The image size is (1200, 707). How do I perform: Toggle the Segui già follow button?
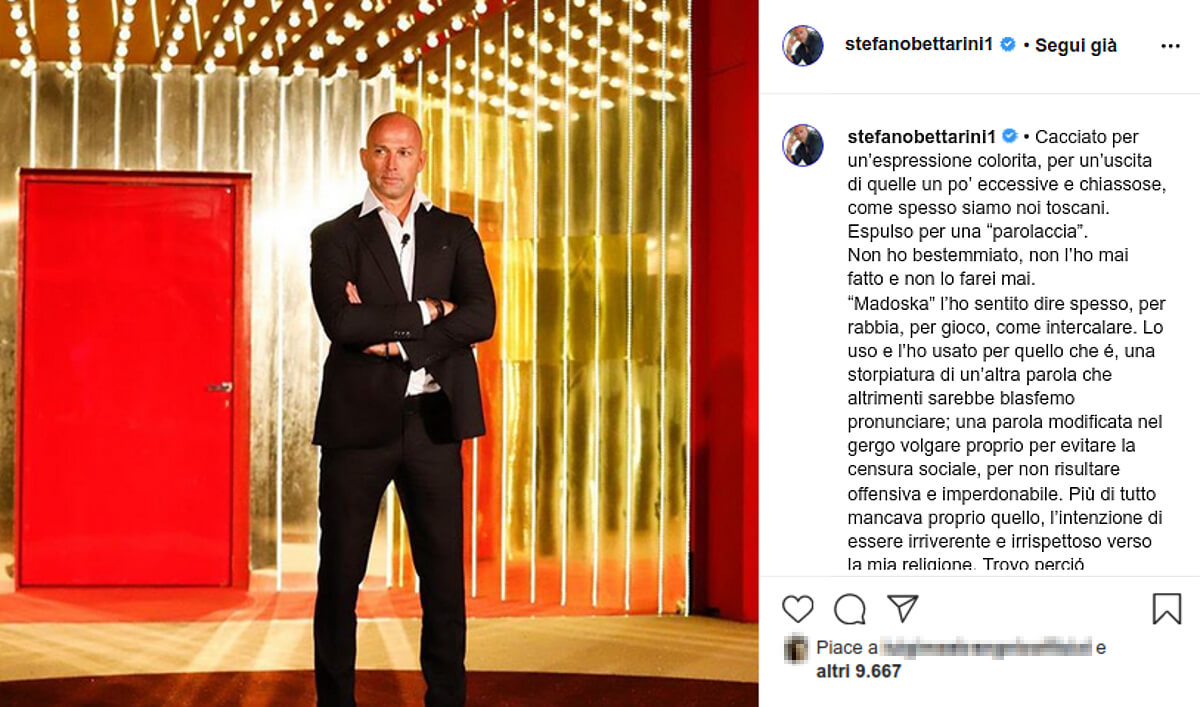1076,45
